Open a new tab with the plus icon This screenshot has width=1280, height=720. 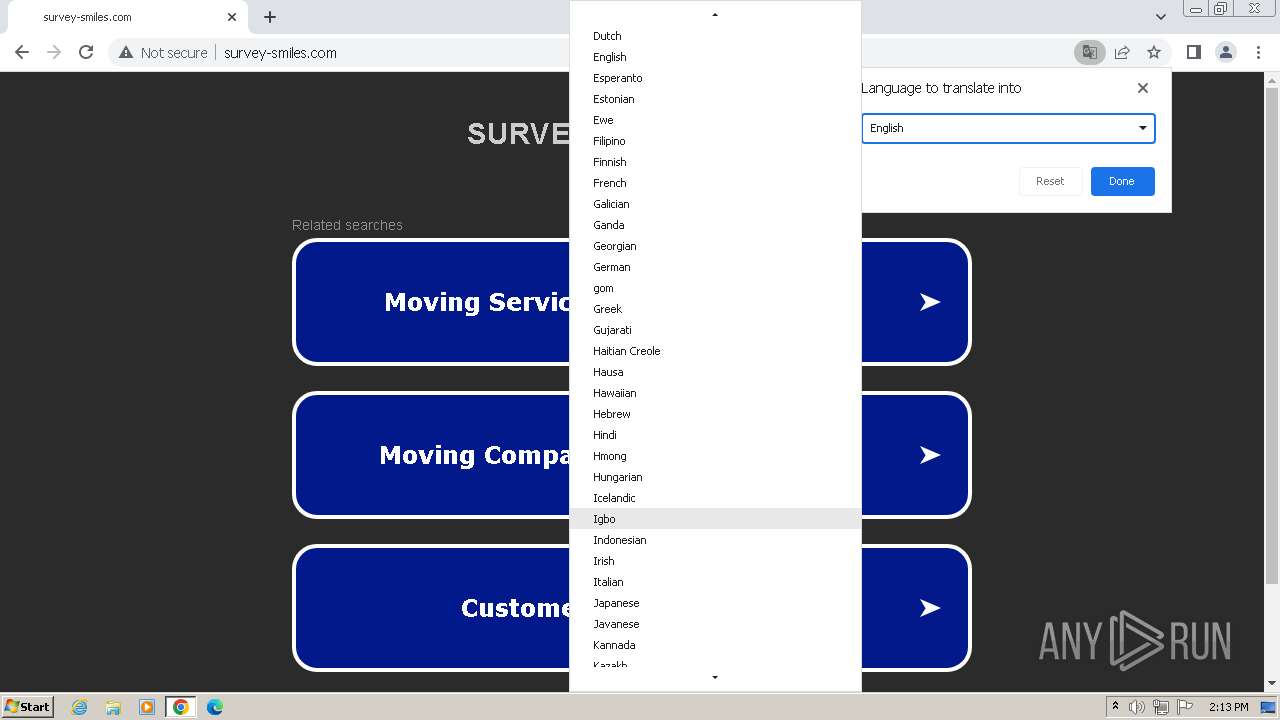point(270,17)
